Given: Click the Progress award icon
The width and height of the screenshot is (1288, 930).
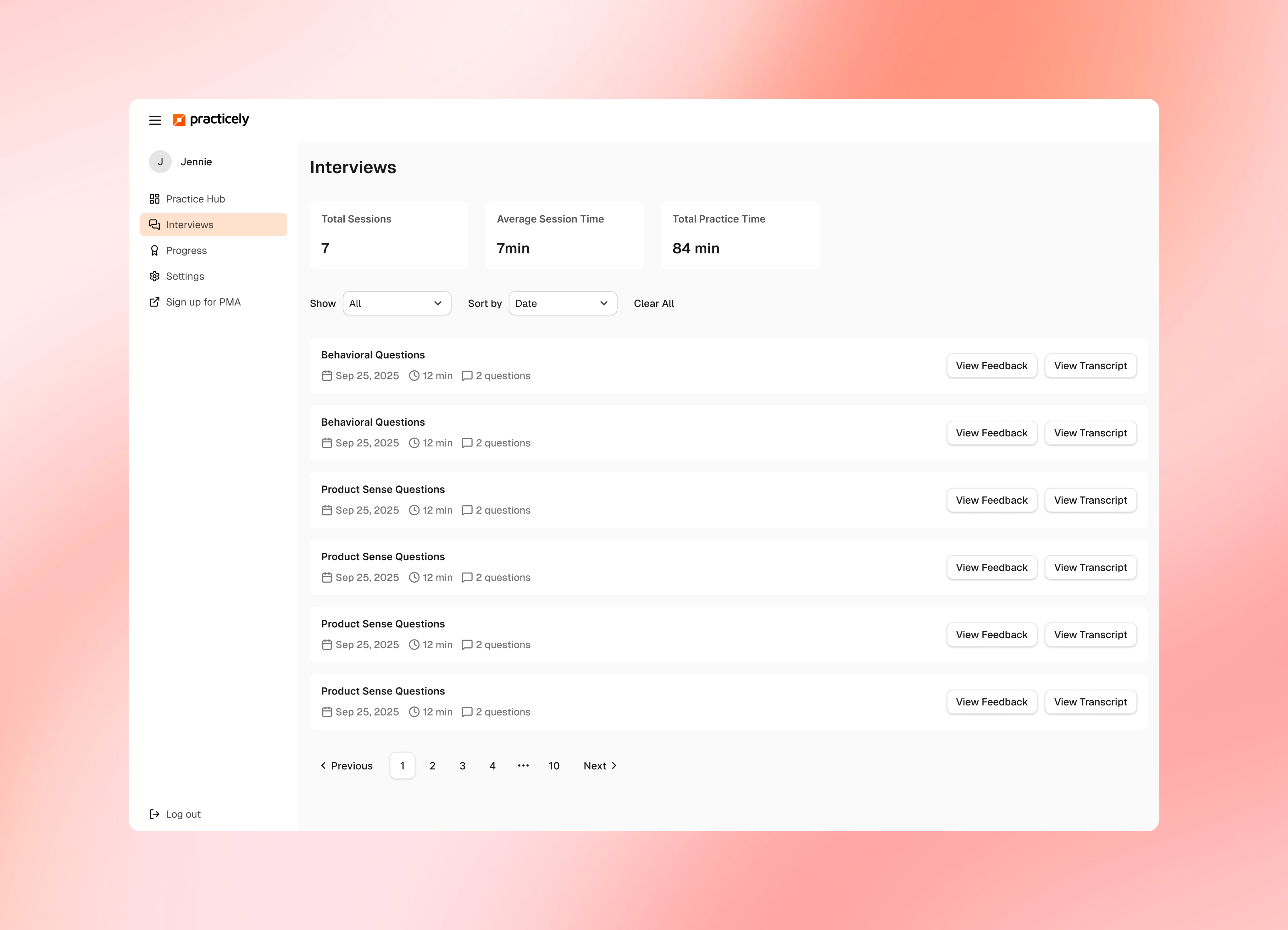Looking at the screenshot, I should coord(154,250).
